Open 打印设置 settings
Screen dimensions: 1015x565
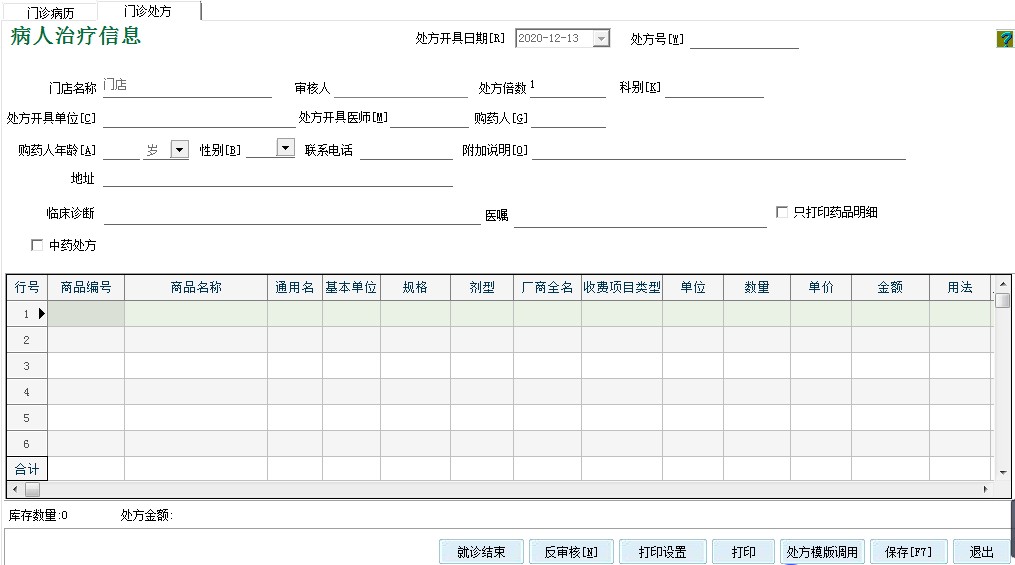pyautogui.click(x=662, y=551)
